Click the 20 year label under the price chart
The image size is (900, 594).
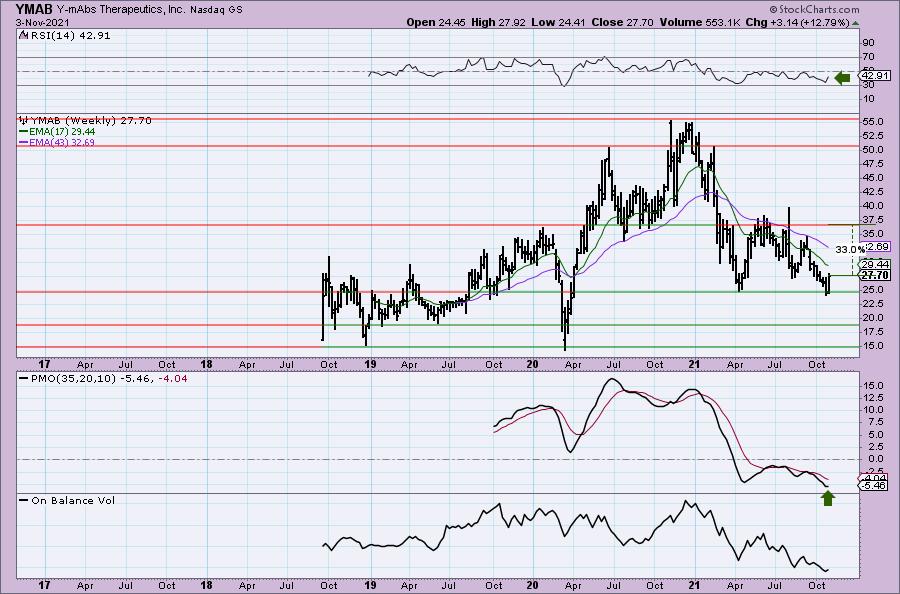point(532,364)
